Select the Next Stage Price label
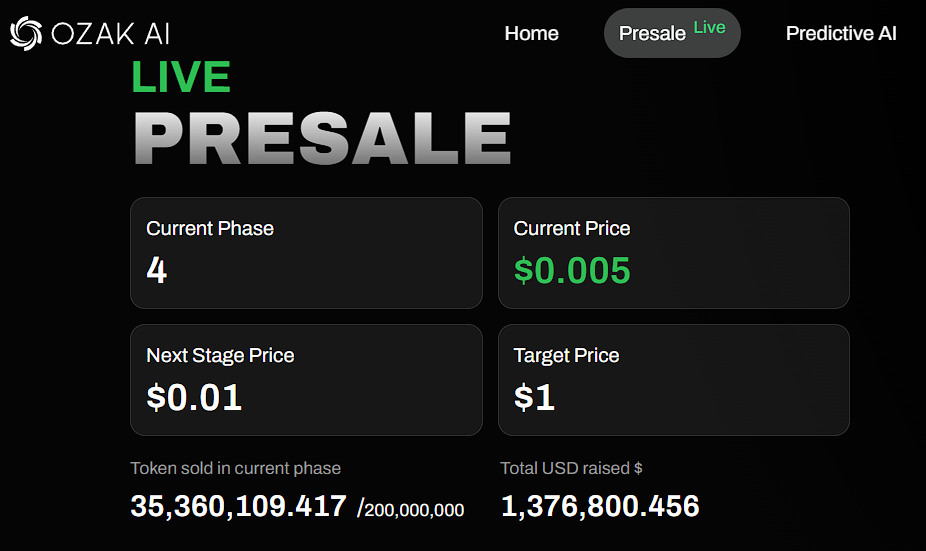Image resolution: width=926 pixels, height=551 pixels. point(220,355)
